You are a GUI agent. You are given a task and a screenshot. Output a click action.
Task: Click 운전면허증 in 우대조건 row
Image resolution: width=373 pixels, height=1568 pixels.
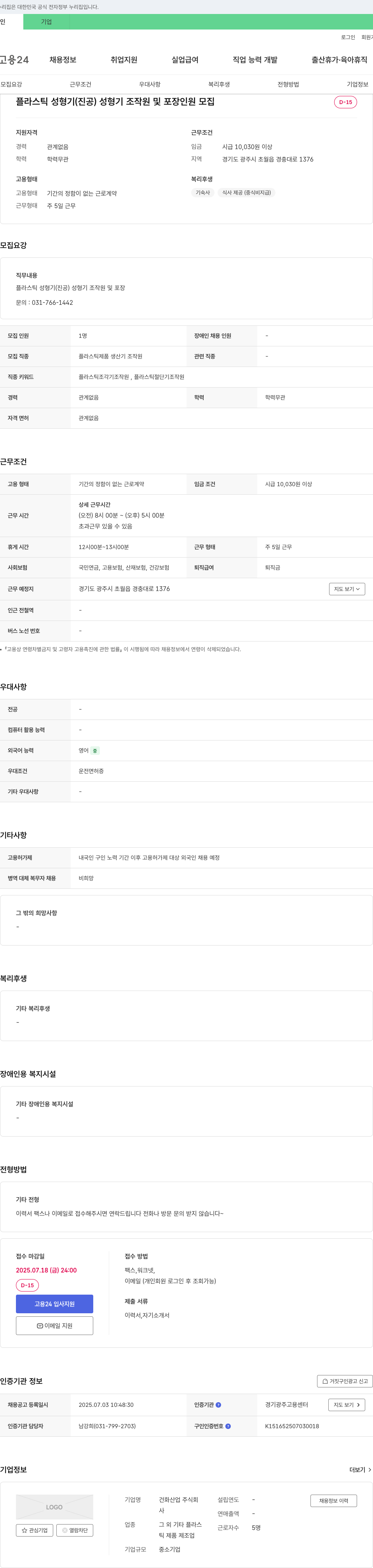click(91, 771)
